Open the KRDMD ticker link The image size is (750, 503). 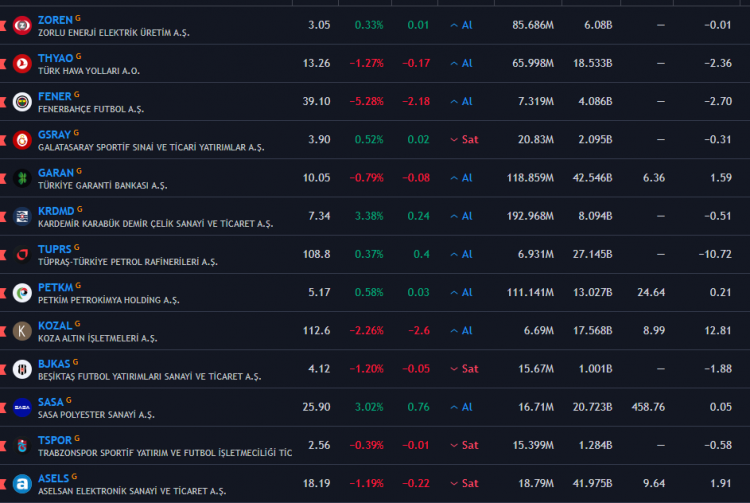(56, 211)
